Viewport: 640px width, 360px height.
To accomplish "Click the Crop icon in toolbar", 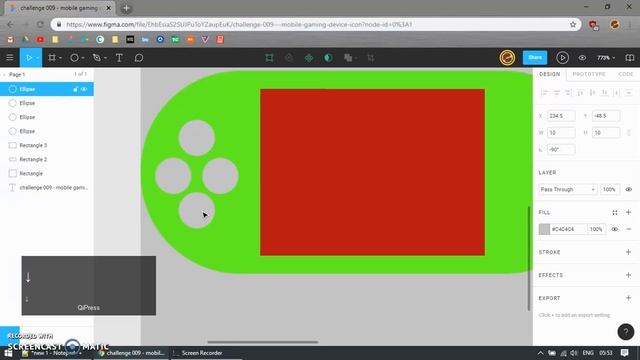I will (x=371, y=58).
